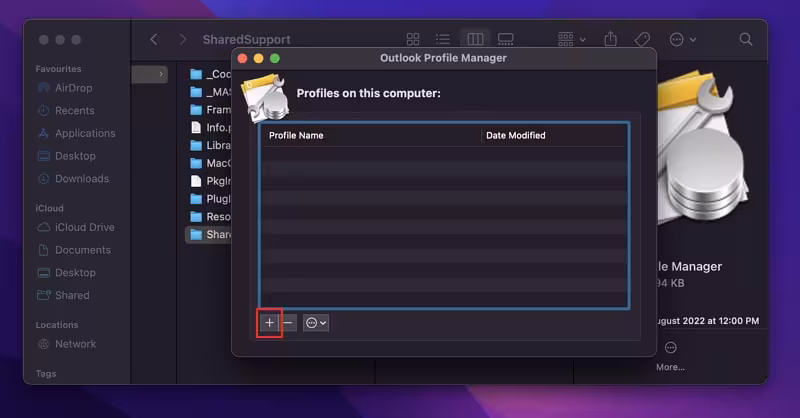Screen dimensions: 800x418
Task: Open Network in Finder sidebar
Action: point(67,344)
